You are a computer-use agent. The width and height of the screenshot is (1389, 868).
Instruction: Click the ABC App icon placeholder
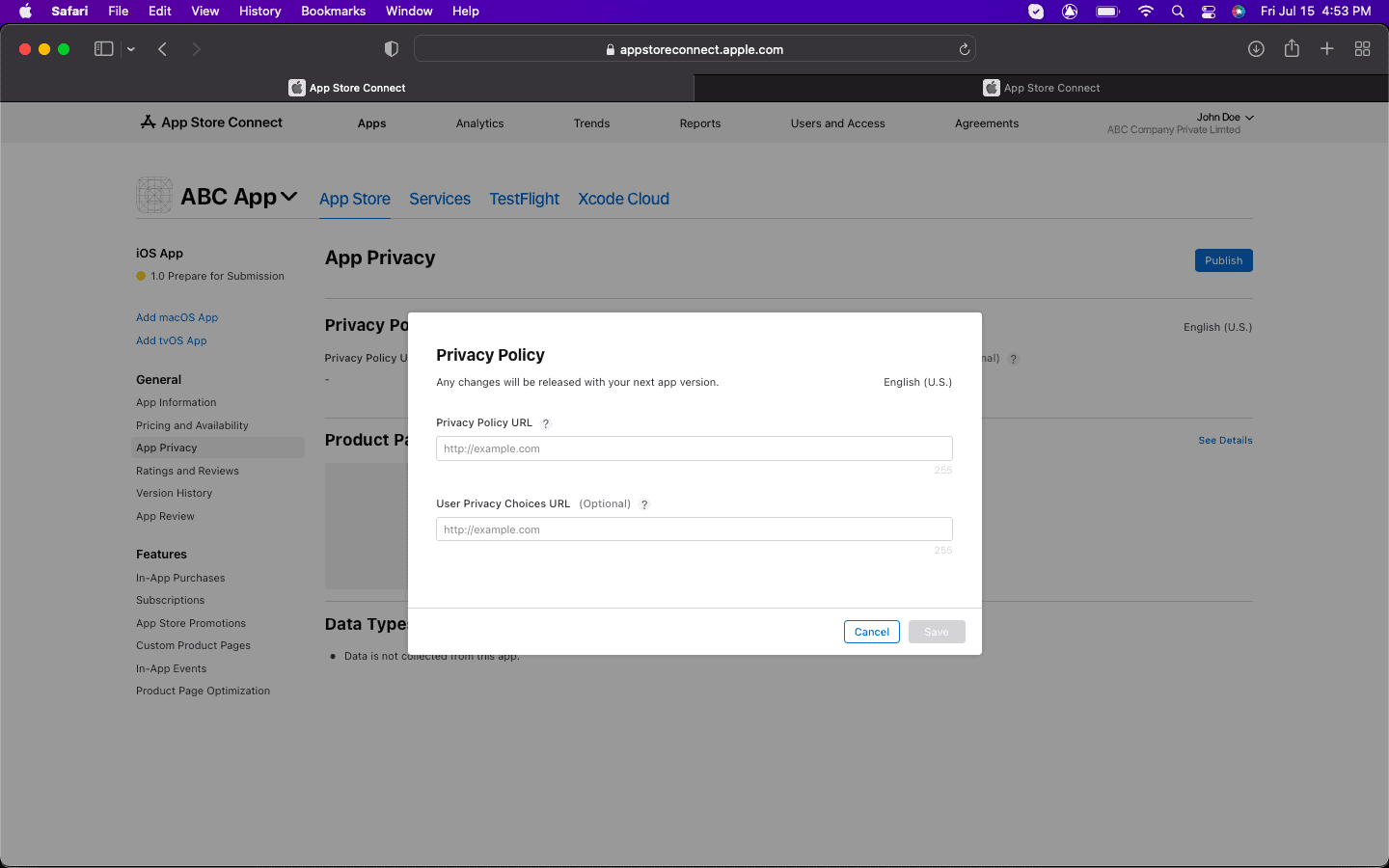coord(154,195)
